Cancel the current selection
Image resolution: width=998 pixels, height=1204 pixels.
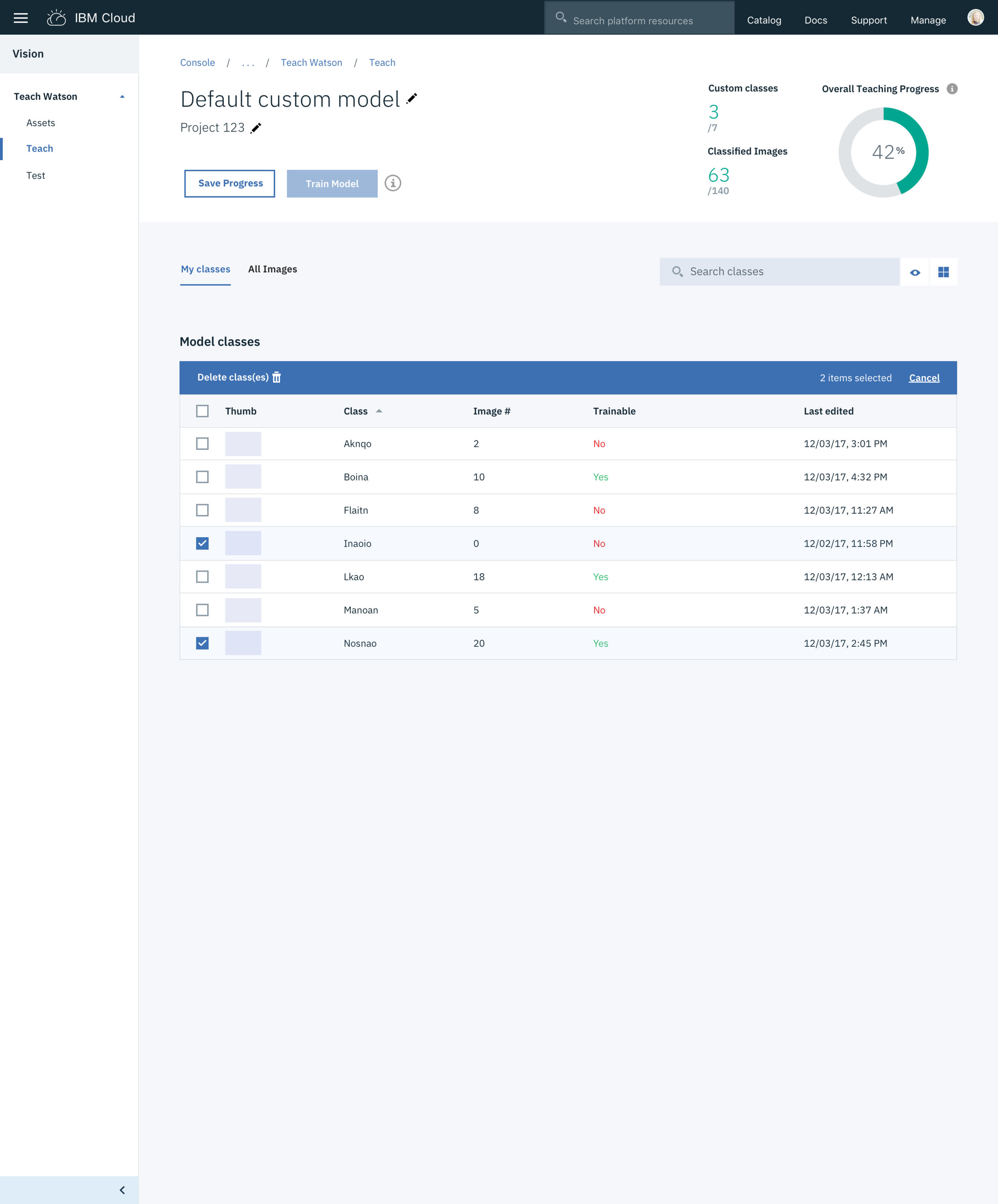click(924, 378)
